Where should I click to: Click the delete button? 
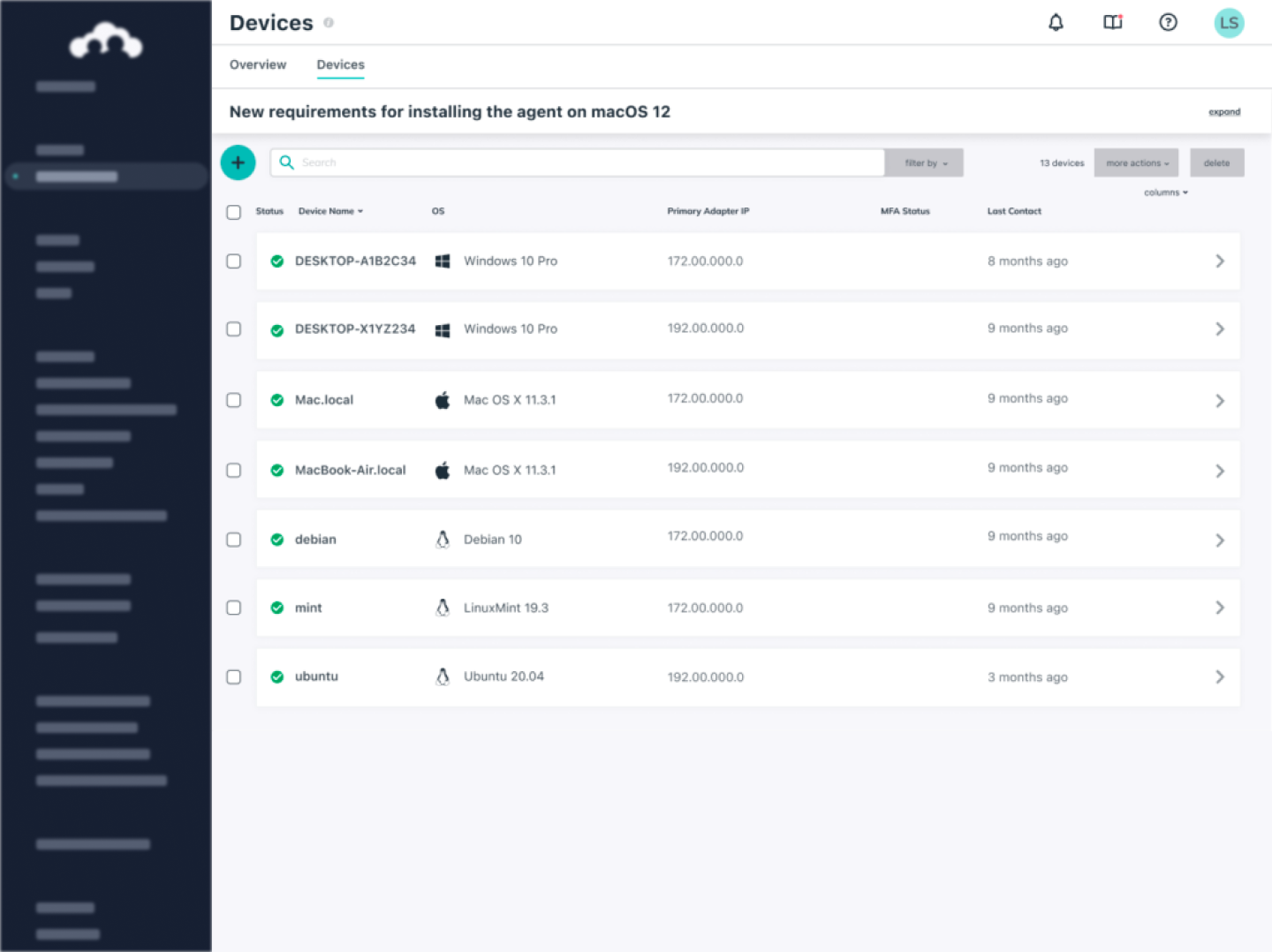tap(1217, 162)
